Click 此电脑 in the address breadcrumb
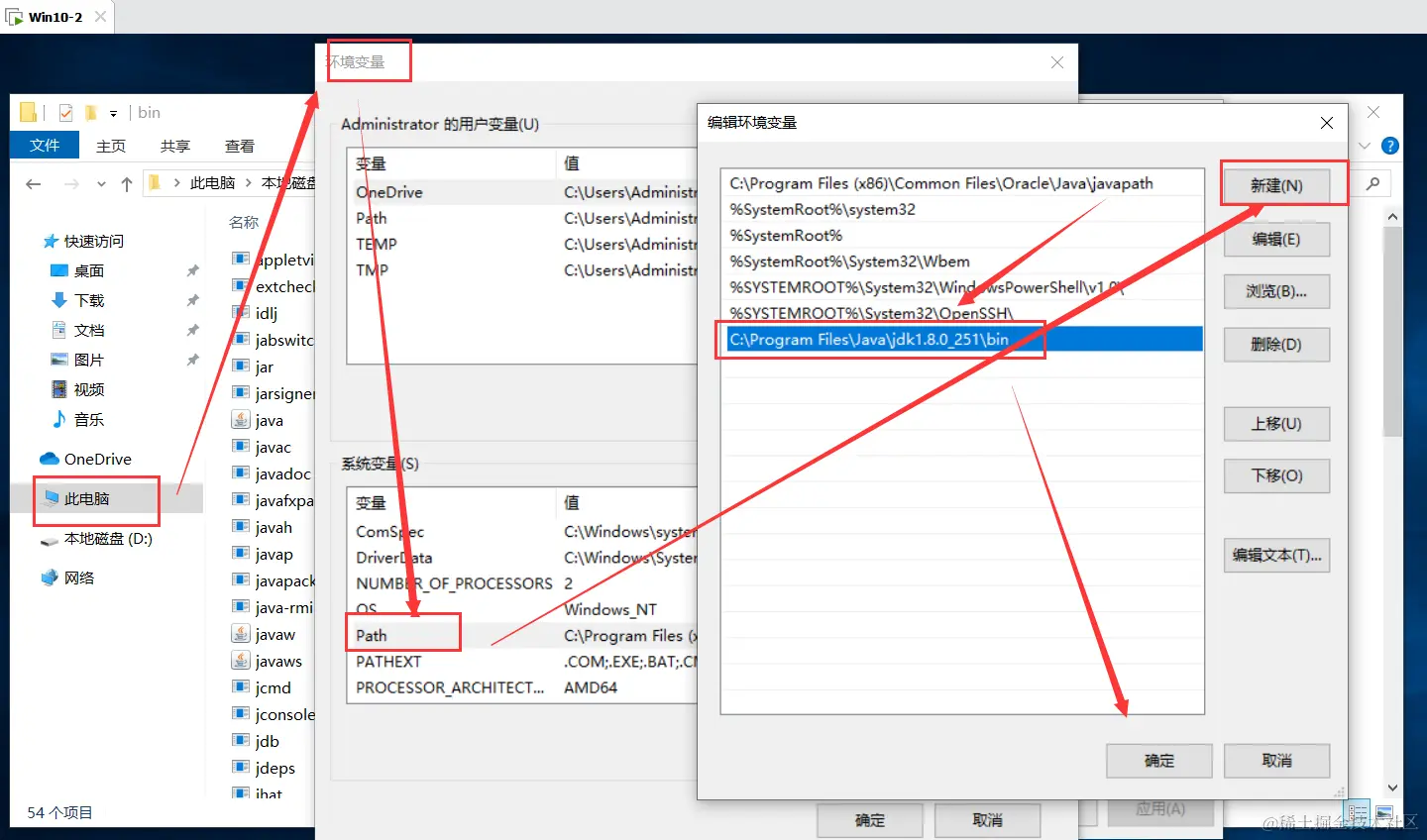The width and height of the screenshot is (1427, 840). (x=212, y=183)
